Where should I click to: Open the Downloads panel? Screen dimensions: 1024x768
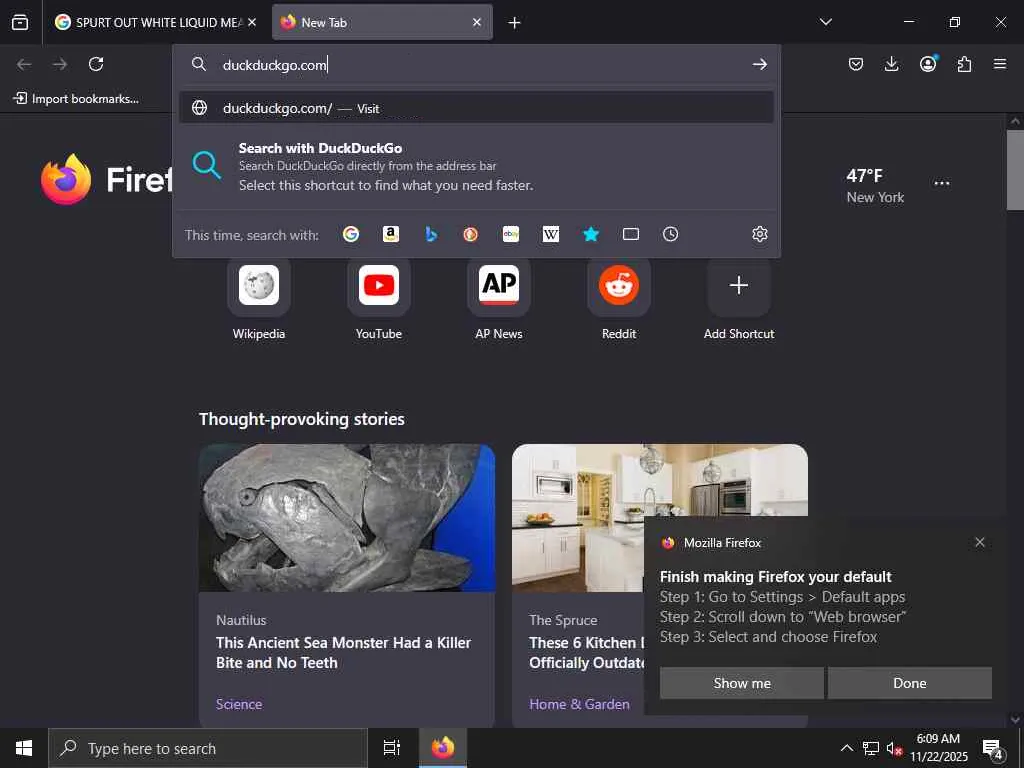[x=891, y=64]
